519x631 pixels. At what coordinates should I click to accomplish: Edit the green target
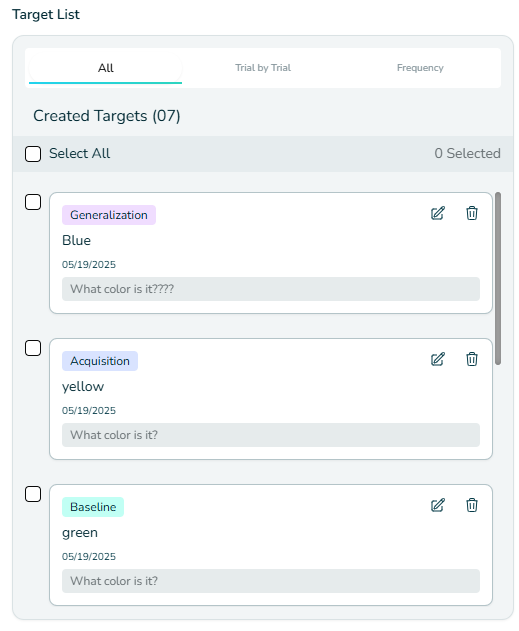438,505
